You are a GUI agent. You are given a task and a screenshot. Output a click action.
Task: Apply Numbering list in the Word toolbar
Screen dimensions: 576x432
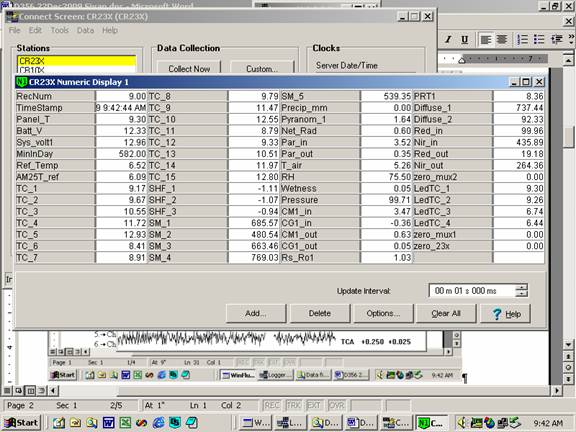point(522,39)
